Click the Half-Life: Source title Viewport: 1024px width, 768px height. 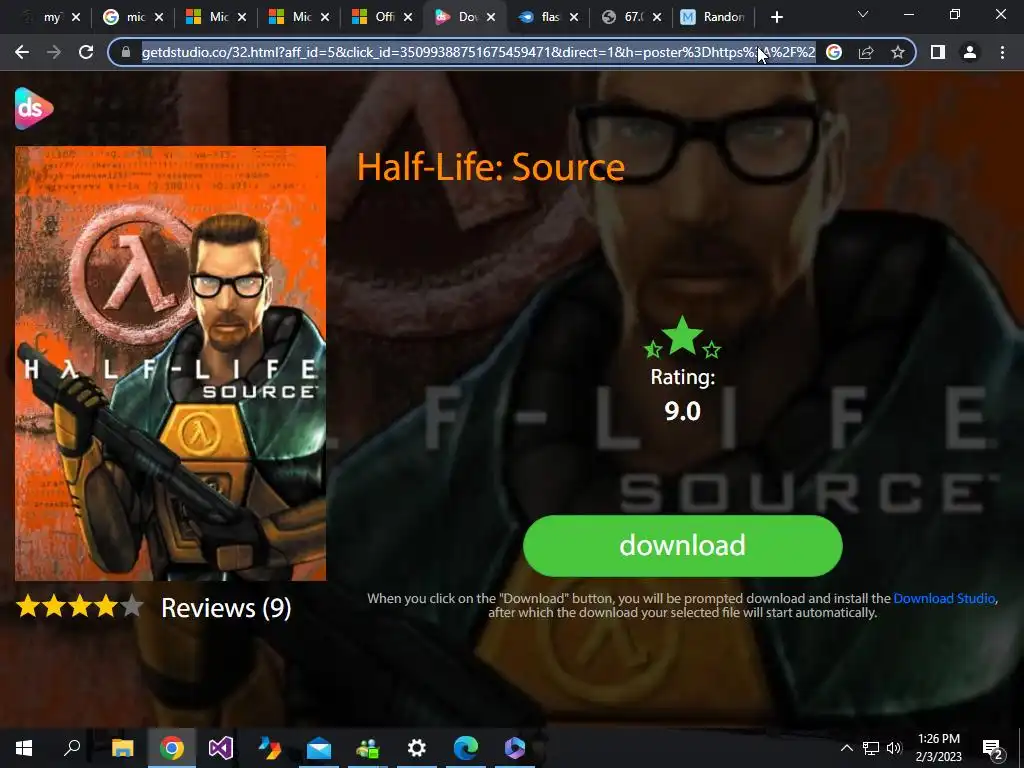point(490,167)
